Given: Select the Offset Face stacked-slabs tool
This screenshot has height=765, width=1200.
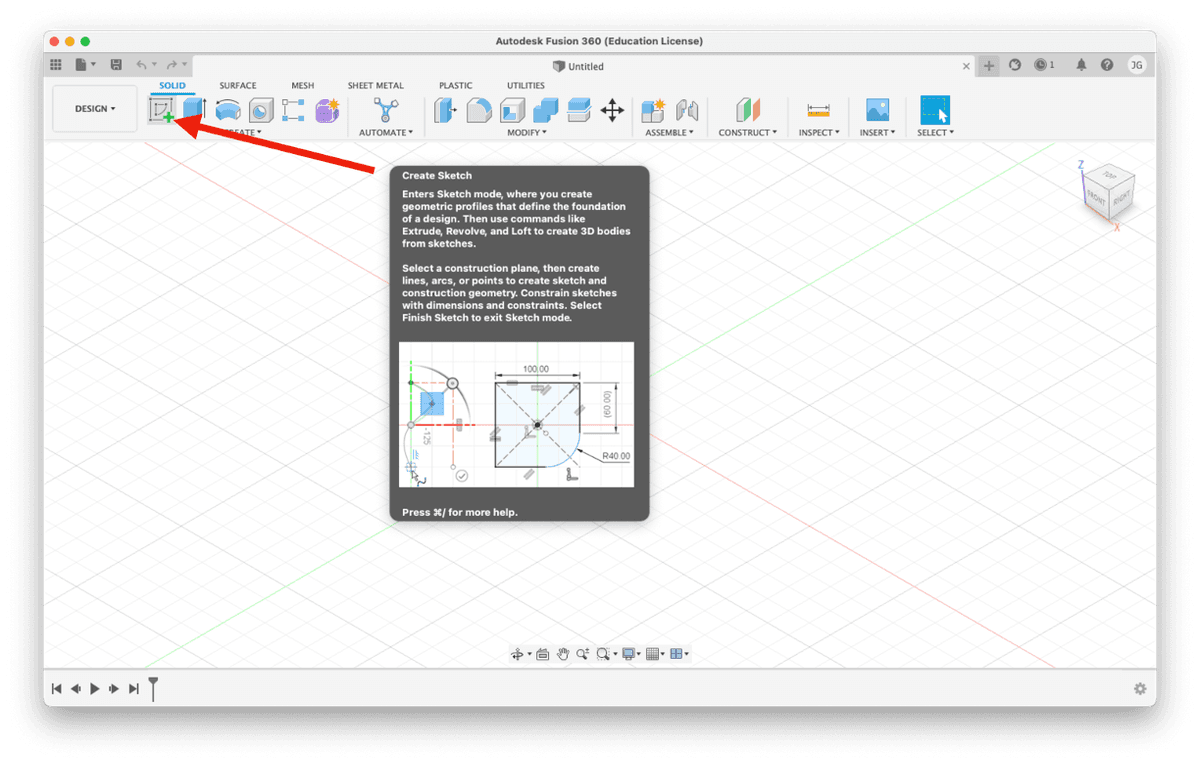Looking at the screenshot, I should pyautogui.click(x=579, y=110).
